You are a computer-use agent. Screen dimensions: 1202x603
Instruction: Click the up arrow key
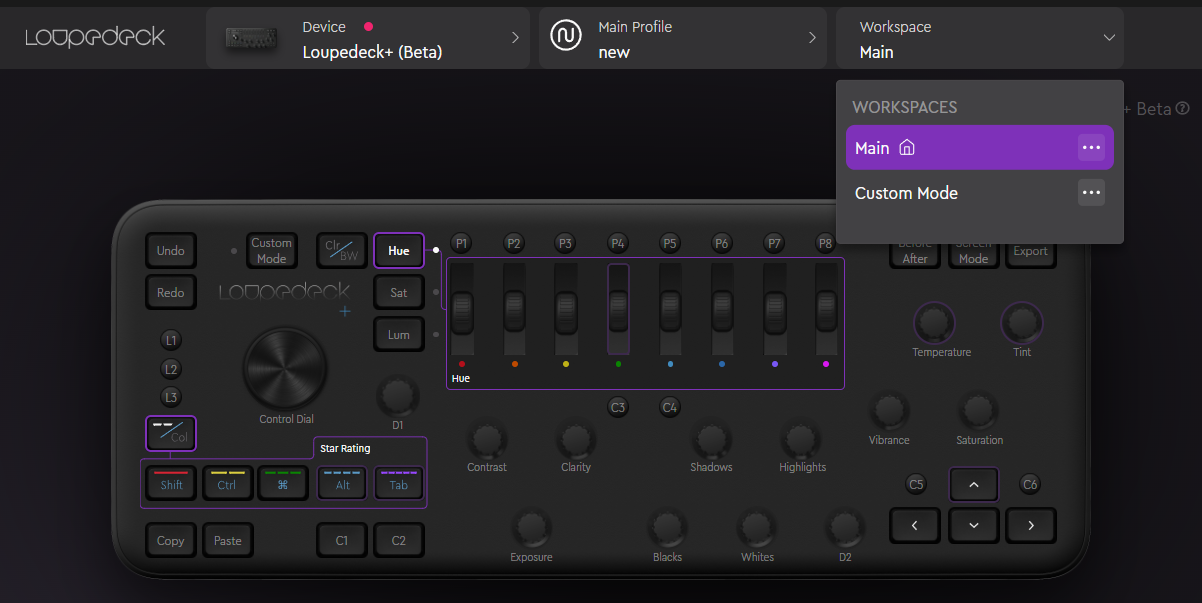[x=974, y=485]
